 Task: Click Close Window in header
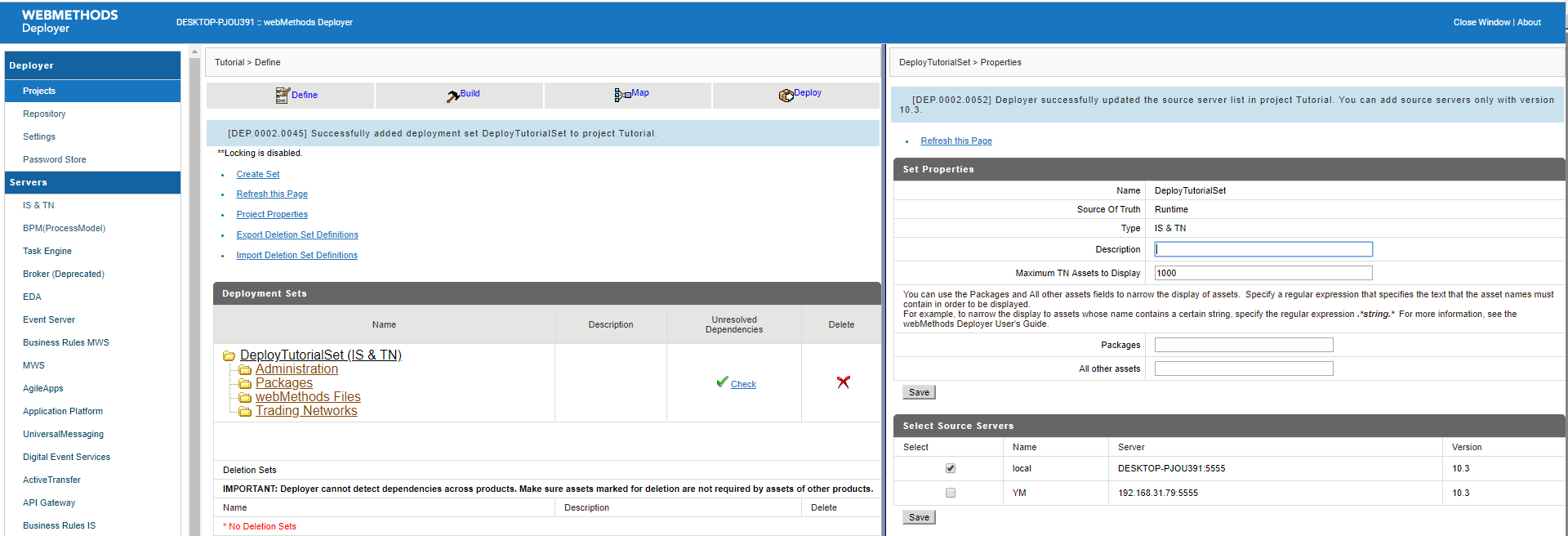point(1481,22)
